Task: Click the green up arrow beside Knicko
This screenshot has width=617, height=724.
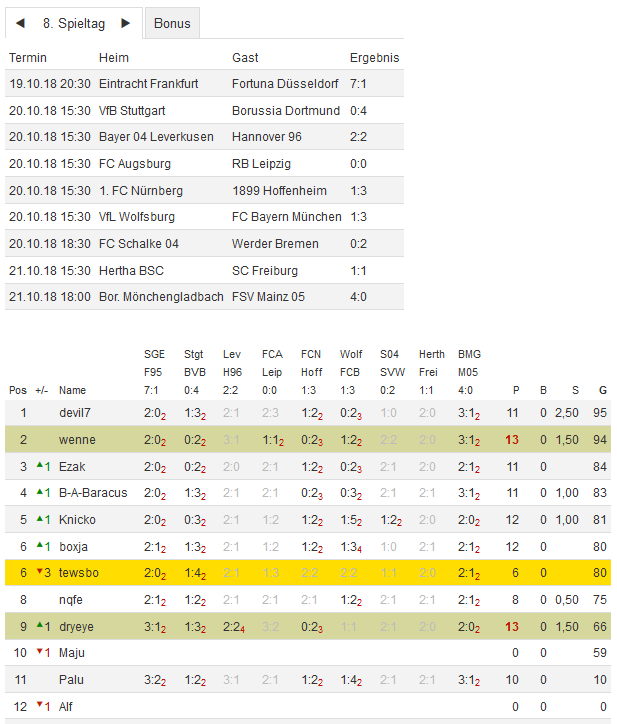Action: tap(40, 519)
